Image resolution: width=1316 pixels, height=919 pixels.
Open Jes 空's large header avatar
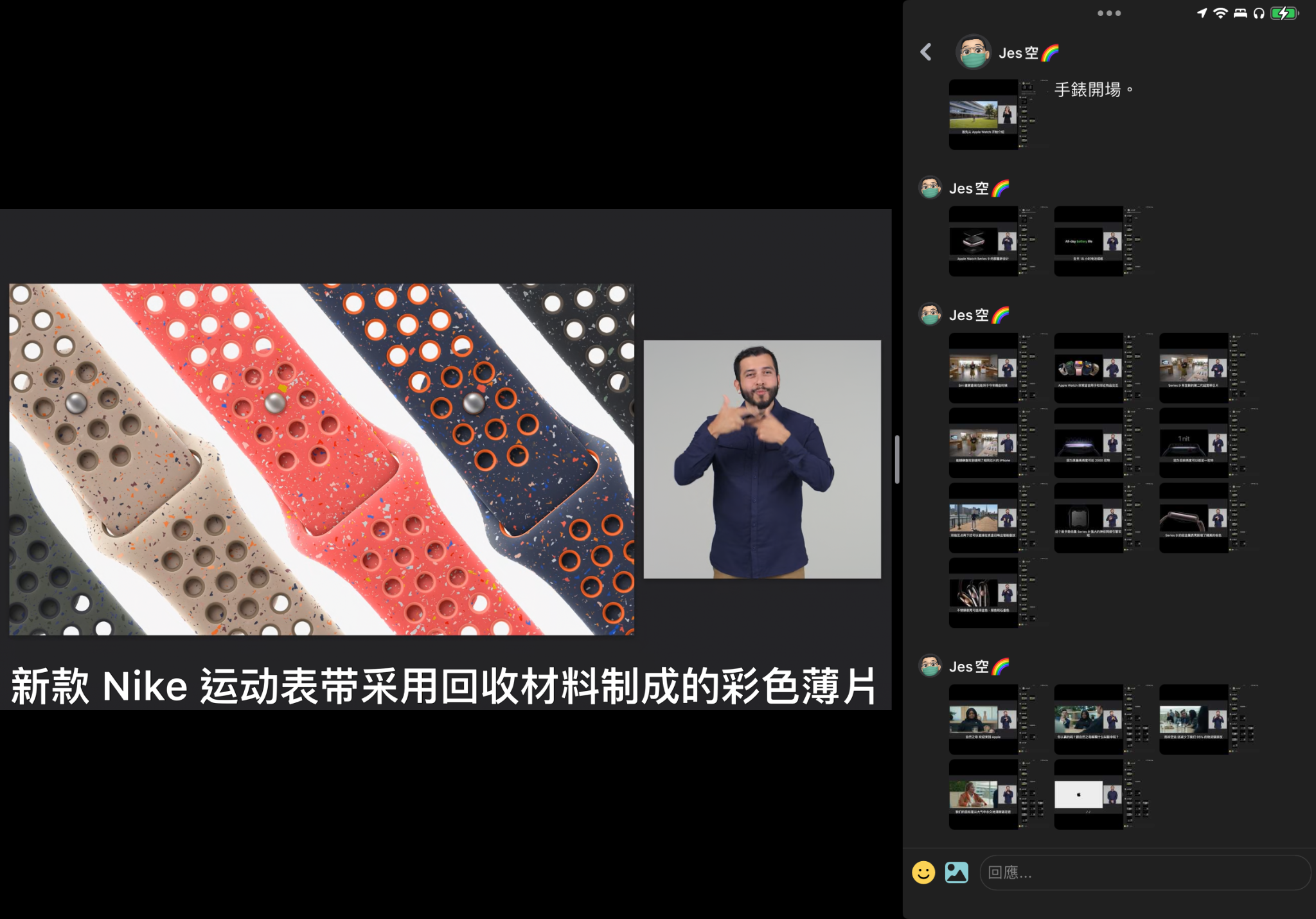(973, 52)
